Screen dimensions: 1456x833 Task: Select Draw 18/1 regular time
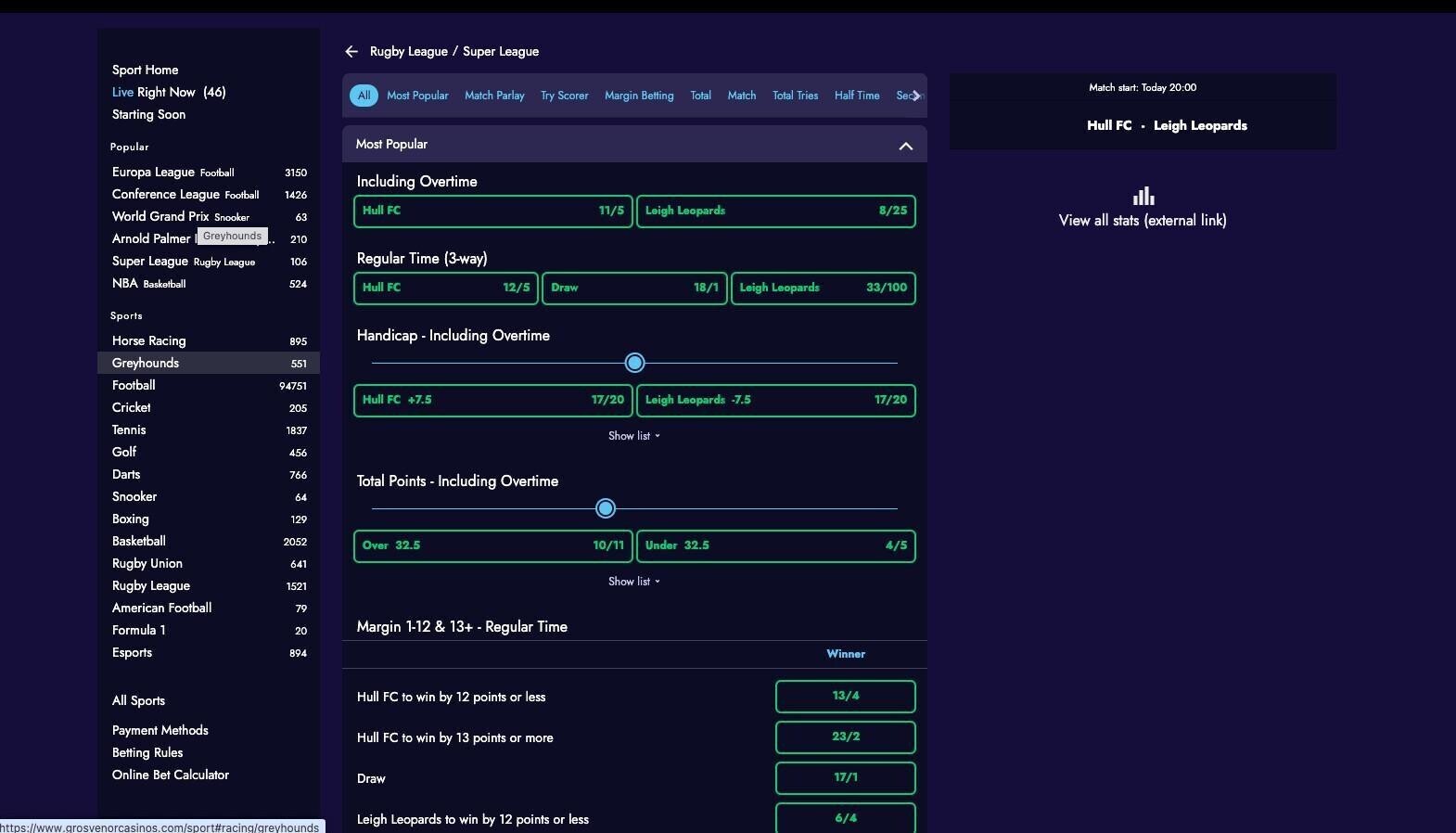(634, 288)
